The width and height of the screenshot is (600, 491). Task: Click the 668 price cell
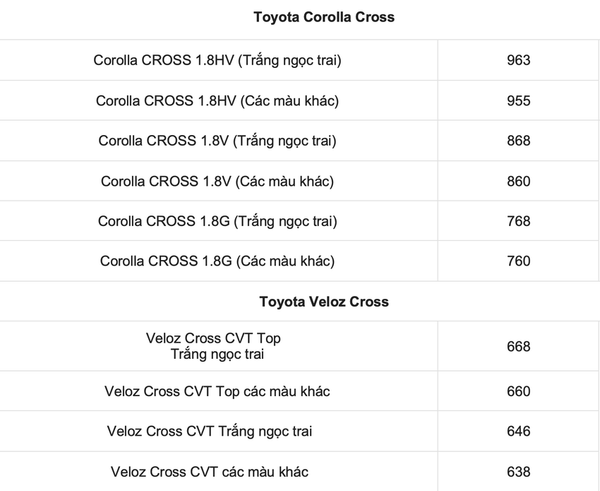tap(518, 347)
